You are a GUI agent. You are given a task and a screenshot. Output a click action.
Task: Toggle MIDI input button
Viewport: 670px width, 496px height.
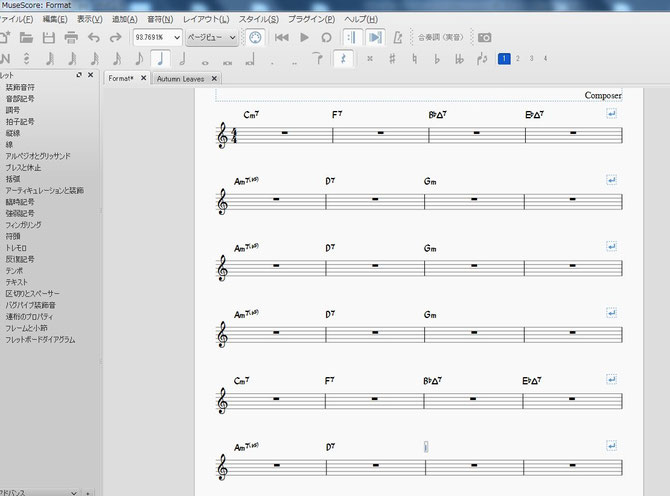[x=255, y=38]
